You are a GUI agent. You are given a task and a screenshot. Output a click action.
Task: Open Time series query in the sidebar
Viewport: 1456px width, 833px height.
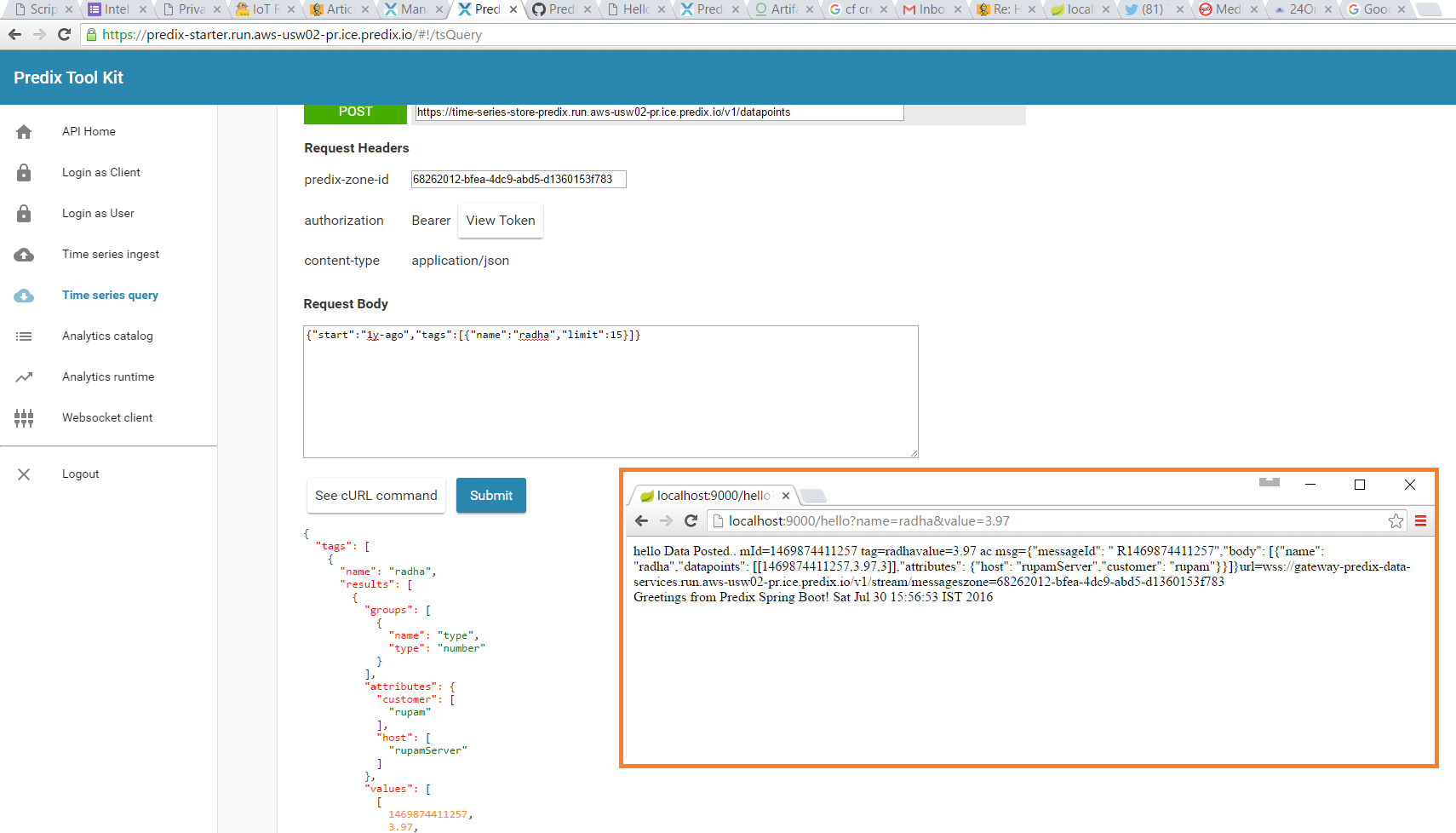(110, 296)
